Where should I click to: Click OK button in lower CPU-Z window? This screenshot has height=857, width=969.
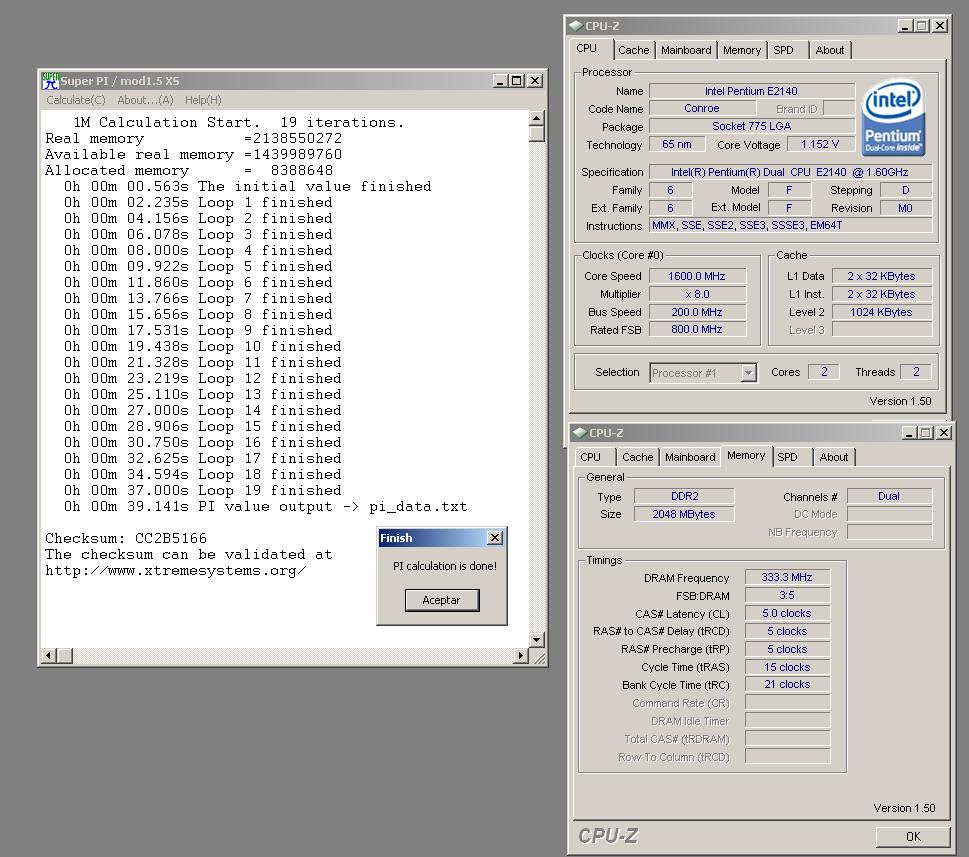coord(913,836)
